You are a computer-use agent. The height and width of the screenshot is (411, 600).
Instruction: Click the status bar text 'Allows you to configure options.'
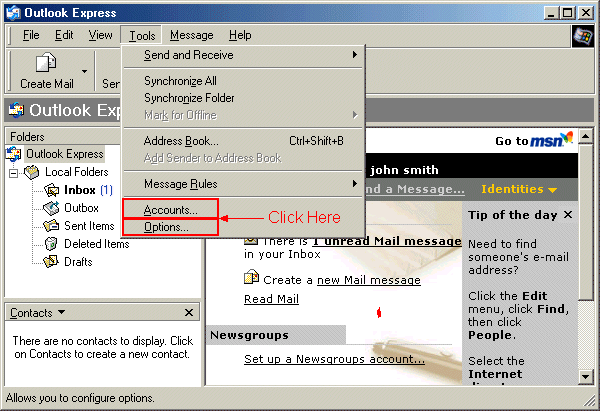coord(80,398)
